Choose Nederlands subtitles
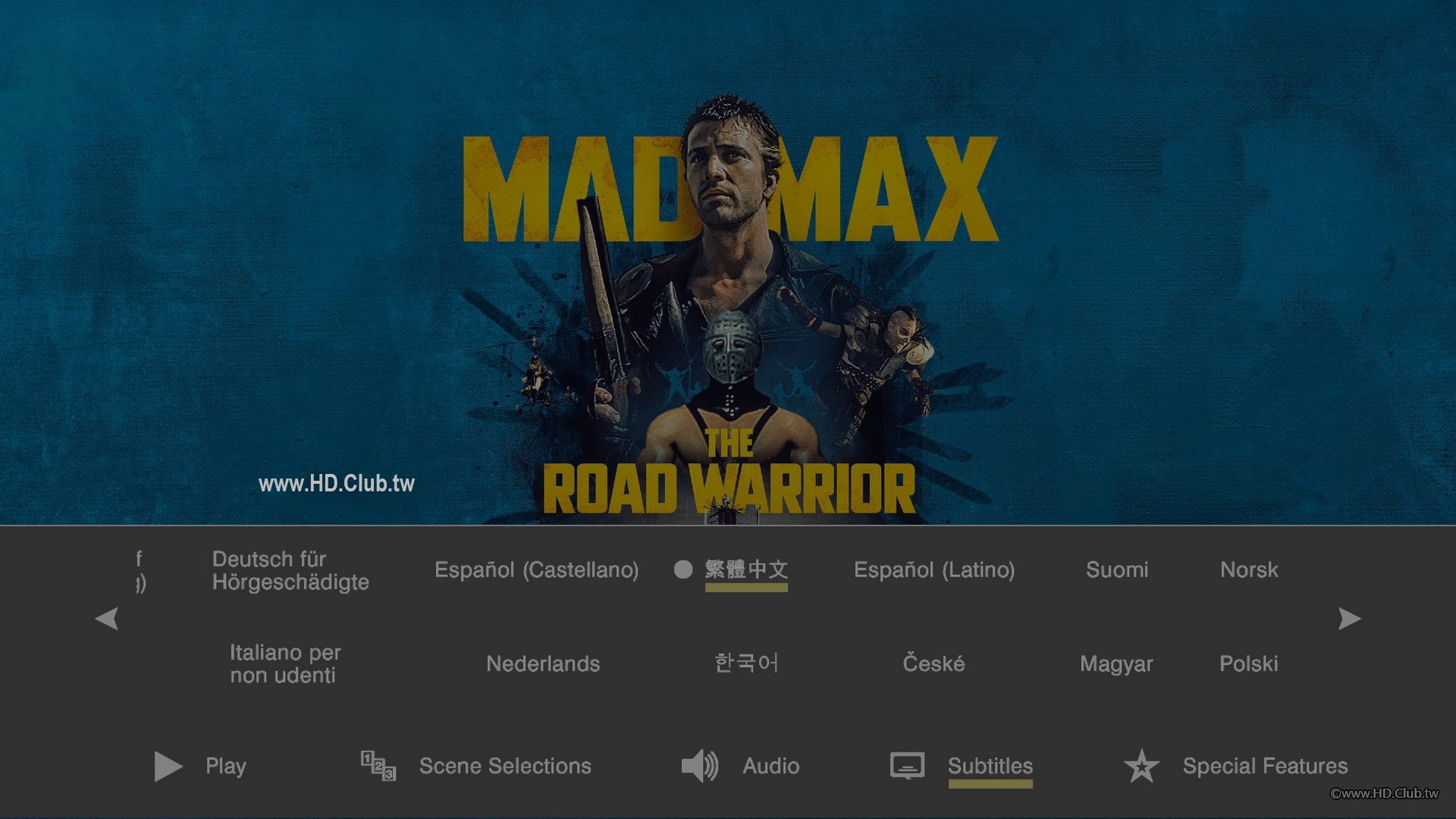 [x=542, y=664]
